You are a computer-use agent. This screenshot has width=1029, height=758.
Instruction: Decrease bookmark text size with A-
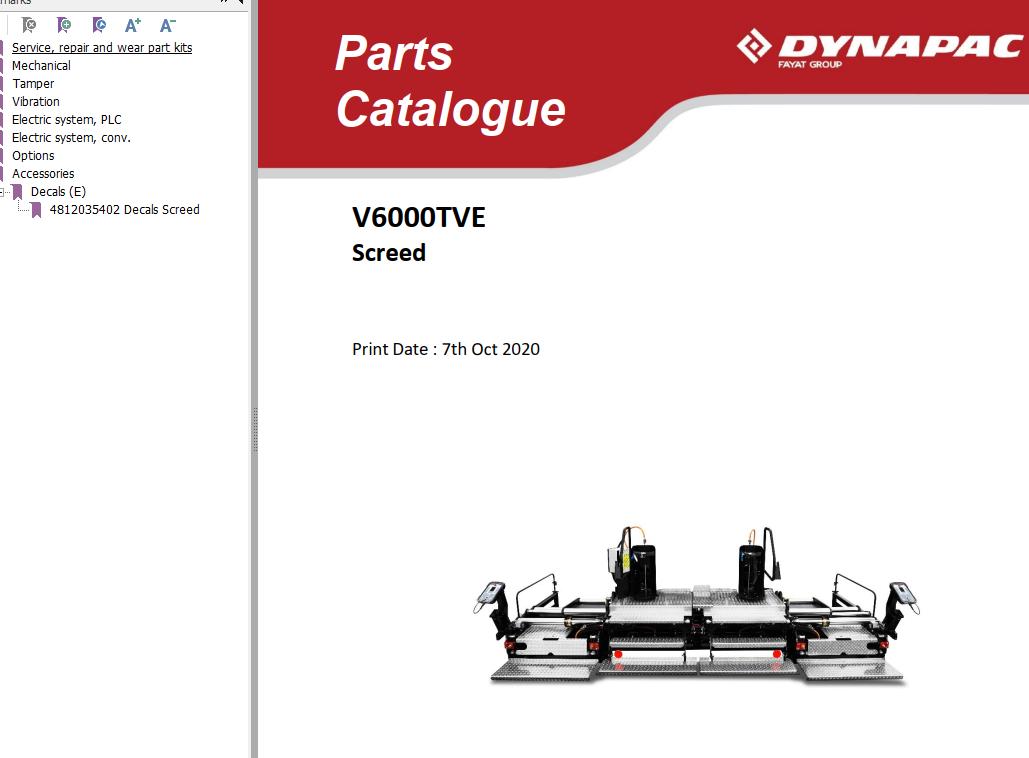point(168,26)
